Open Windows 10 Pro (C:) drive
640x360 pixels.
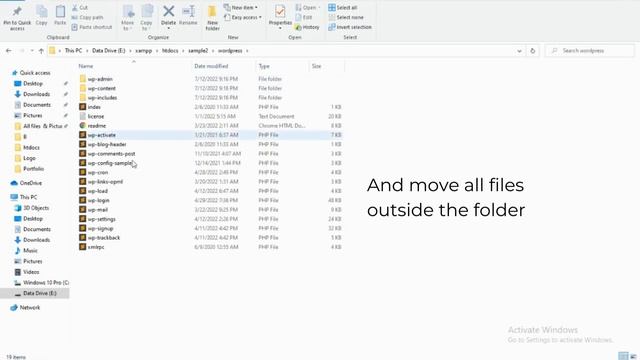tap(46, 282)
